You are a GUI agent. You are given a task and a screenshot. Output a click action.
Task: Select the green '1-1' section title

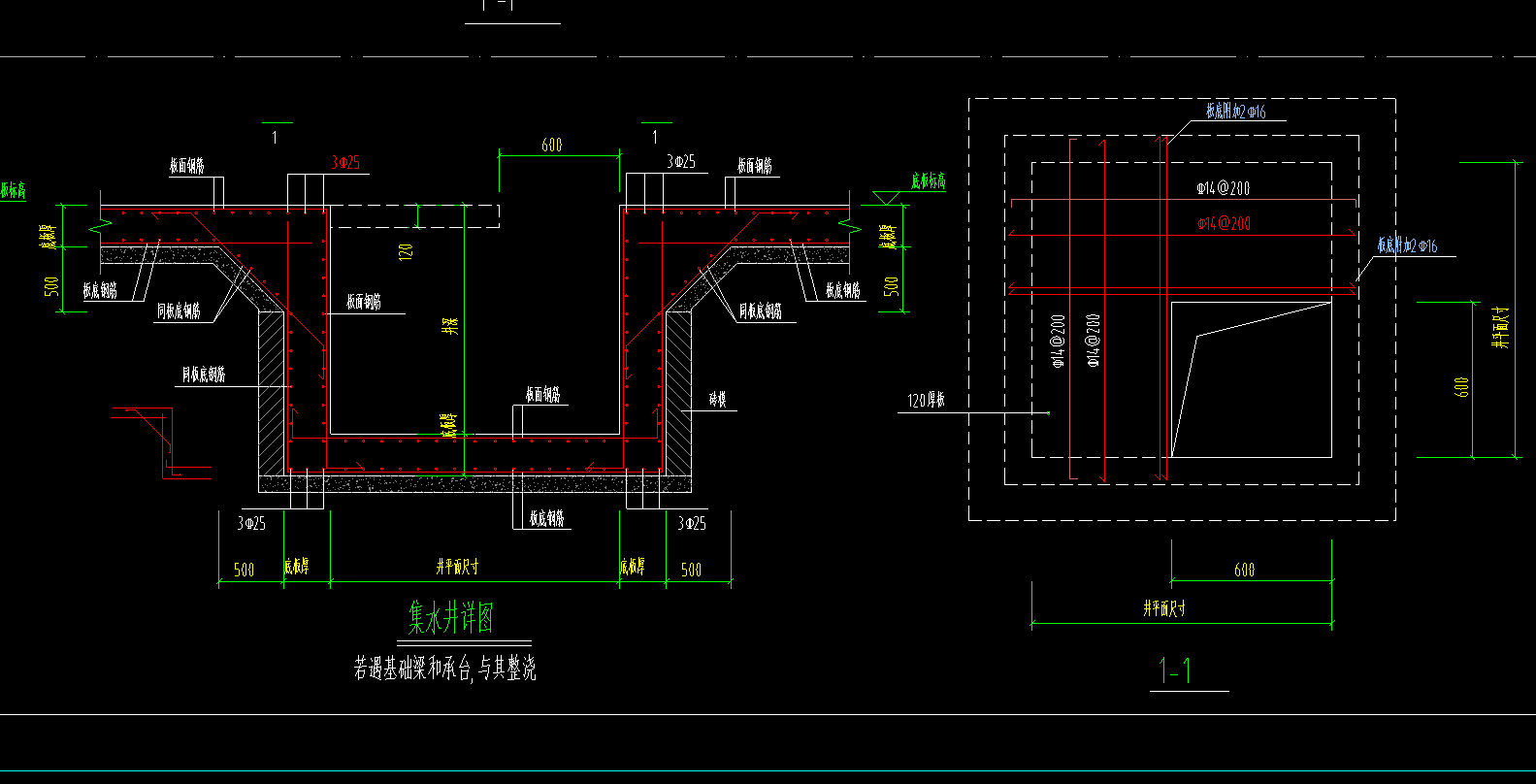(x=1175, y=670)
